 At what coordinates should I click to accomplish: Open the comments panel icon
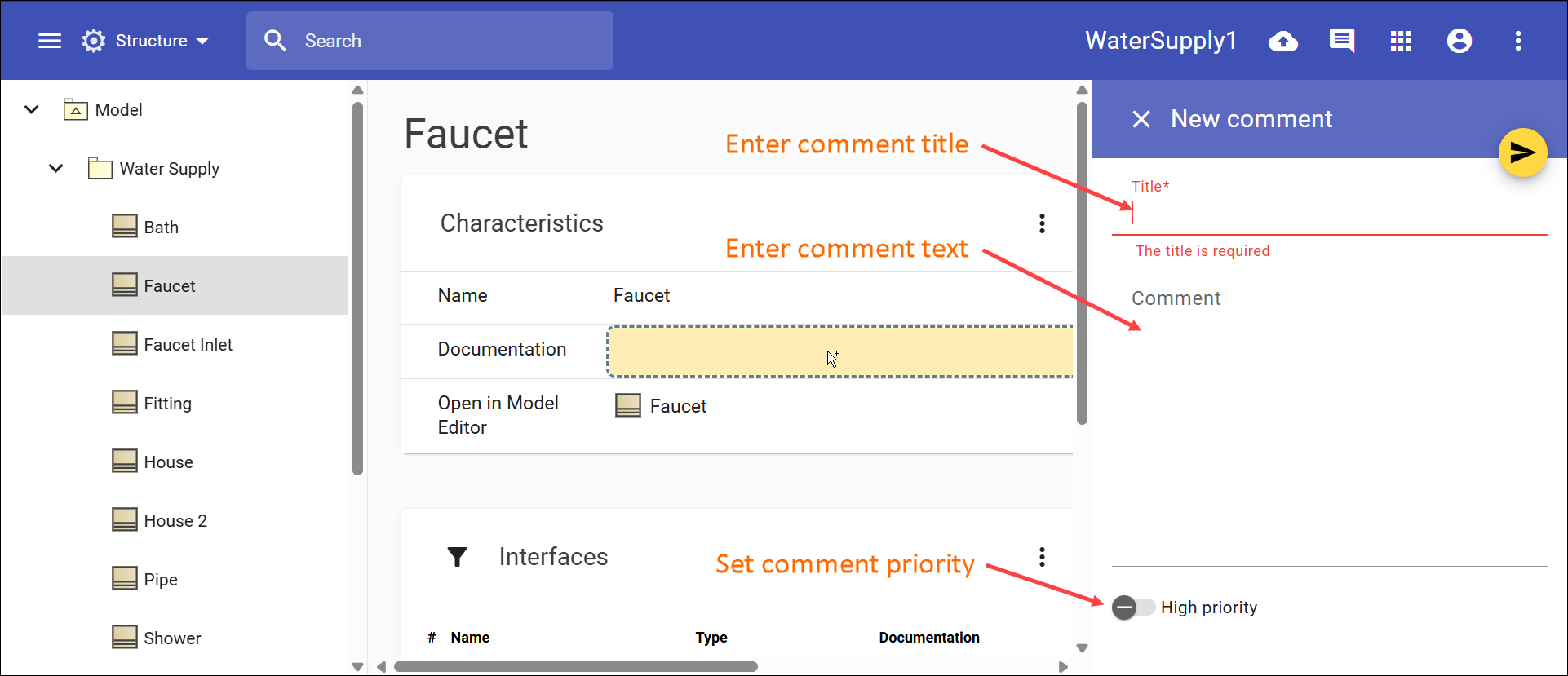[x=1341, y=41]
